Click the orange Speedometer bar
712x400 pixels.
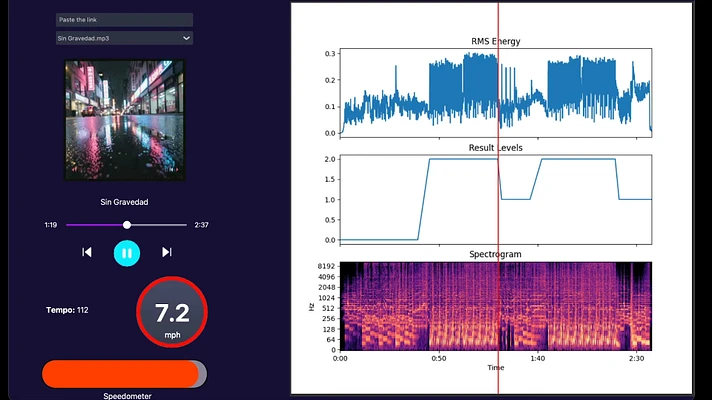point(124,374)
